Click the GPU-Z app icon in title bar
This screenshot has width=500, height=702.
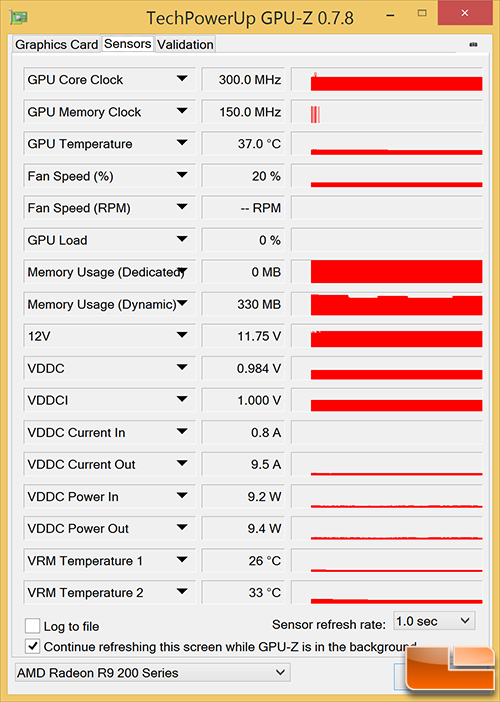[x=18, y=17]
